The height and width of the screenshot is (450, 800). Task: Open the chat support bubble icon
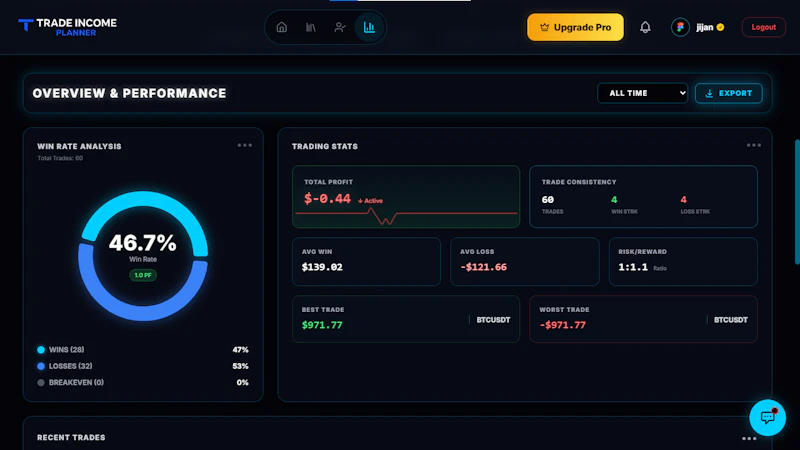pyautogui.click(x=767, y=417)
